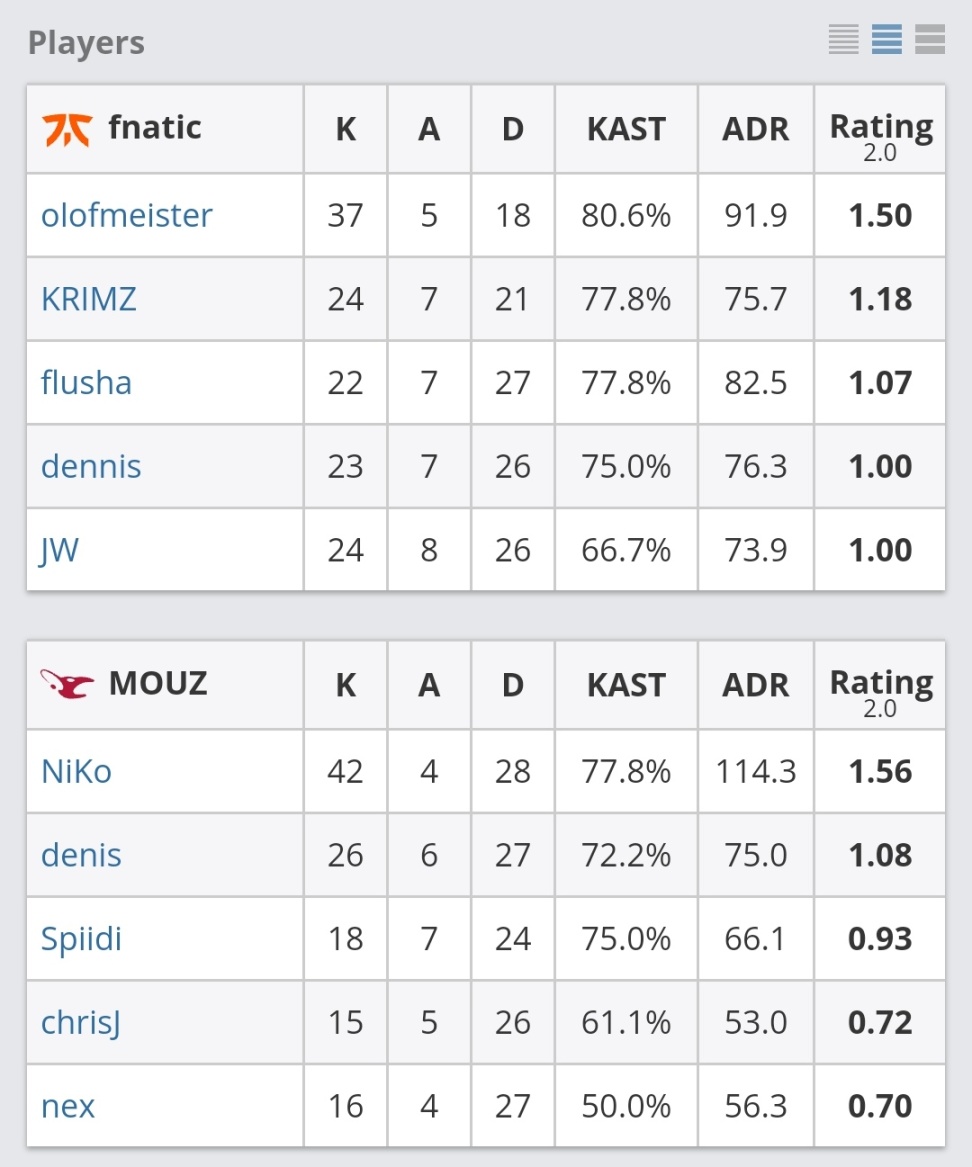
Task: Click the fnatic Rating 2.0 column header
Action: click(880, 134)
